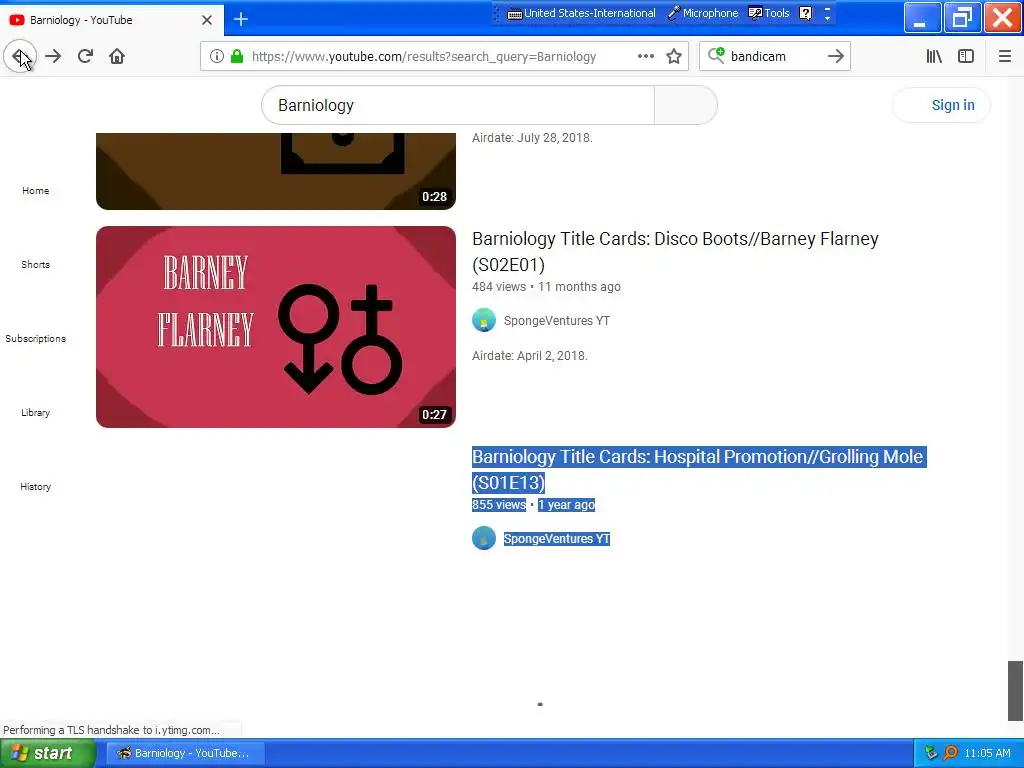Viewport: 1024px width, 768px height.
Task: Click the YouTube search submit button
Action: point(686,105)
